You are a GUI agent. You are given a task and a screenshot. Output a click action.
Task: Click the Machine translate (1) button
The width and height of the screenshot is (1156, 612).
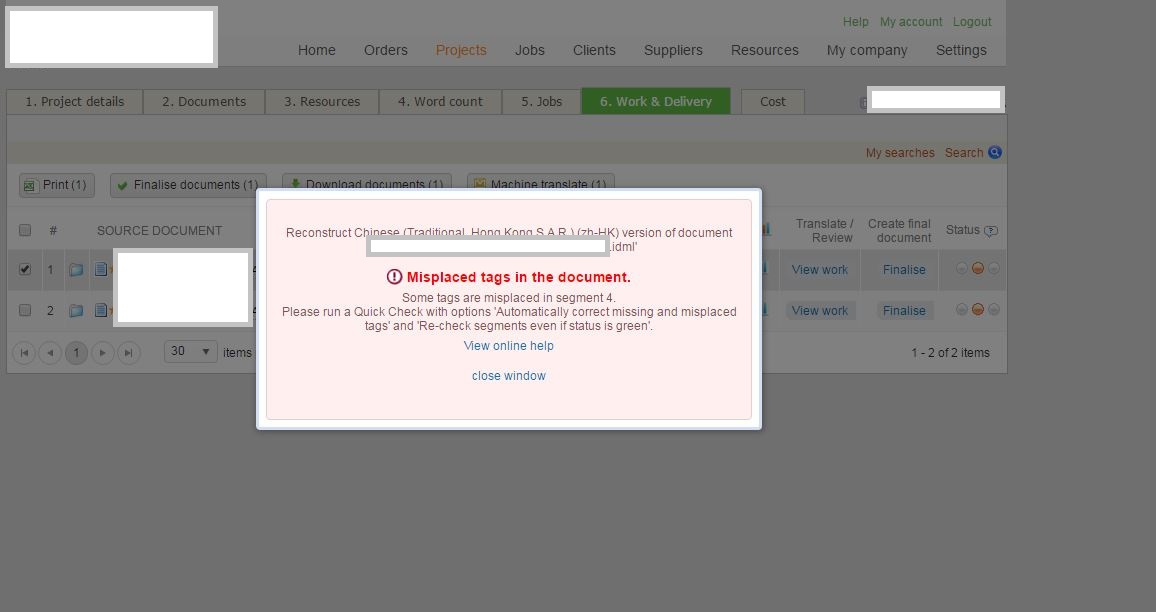point(540,183)
